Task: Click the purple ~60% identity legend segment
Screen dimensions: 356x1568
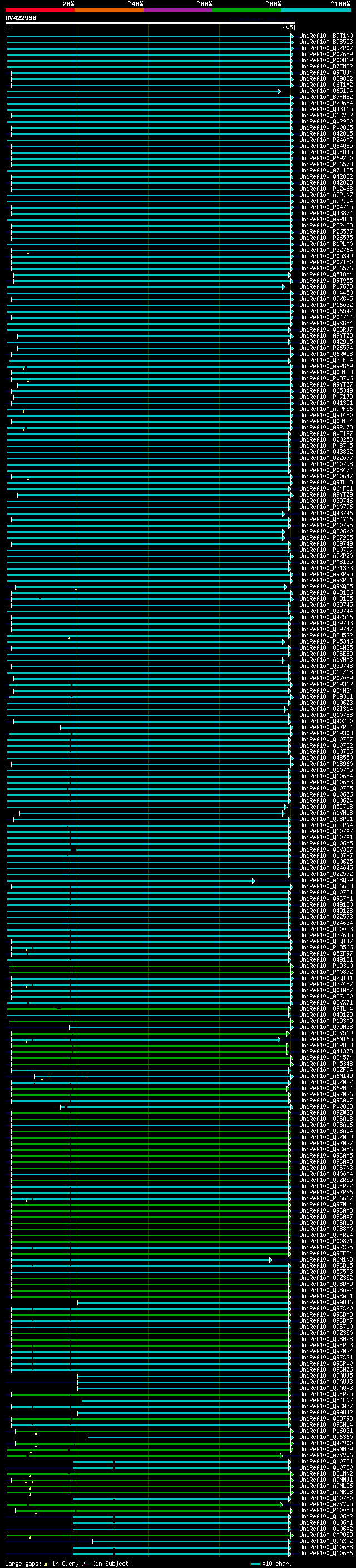Action: point(177,10)
